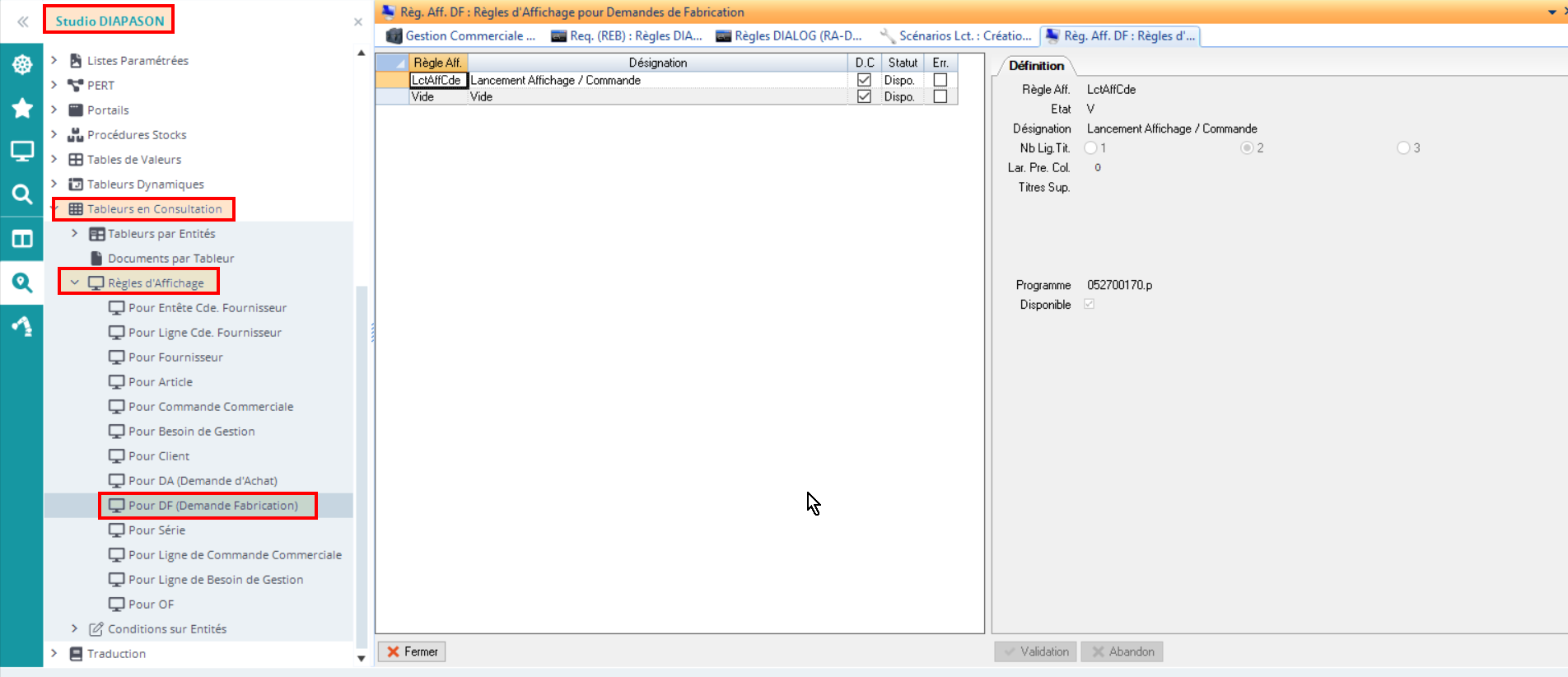
Task: Collapse sidebar with double chevron icon
Action: (x=23, y=21)
